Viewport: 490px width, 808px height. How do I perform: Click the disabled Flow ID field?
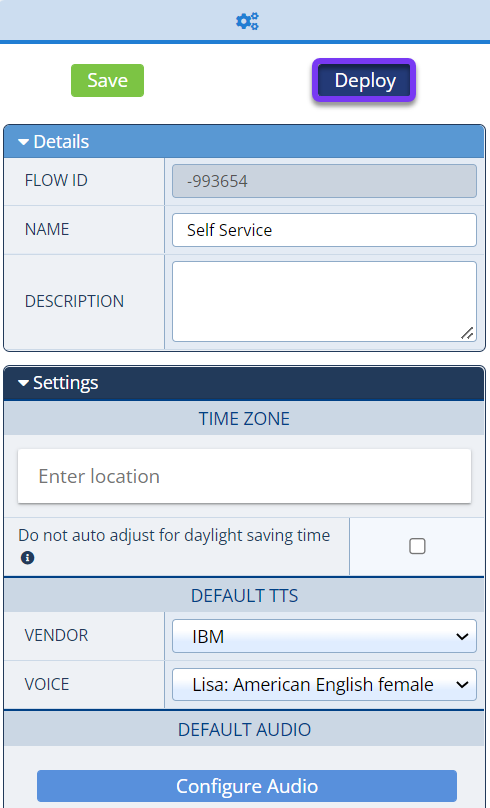(324, 181)
